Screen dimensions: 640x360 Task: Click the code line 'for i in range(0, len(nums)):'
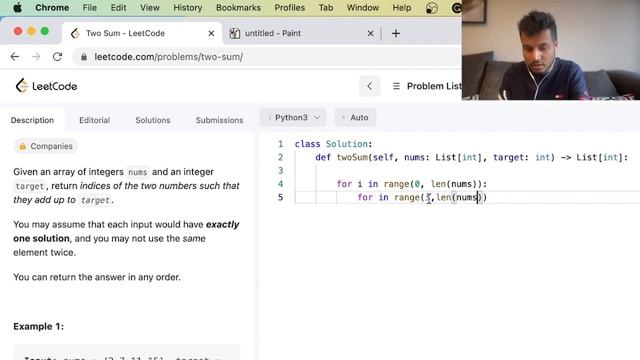pyautogui.click(x=411, y=184)
